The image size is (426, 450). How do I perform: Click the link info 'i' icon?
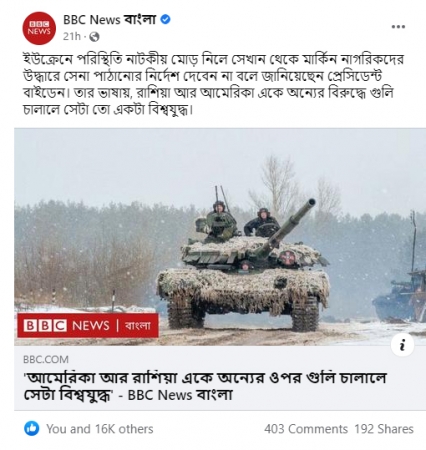[x=402, y=345]
